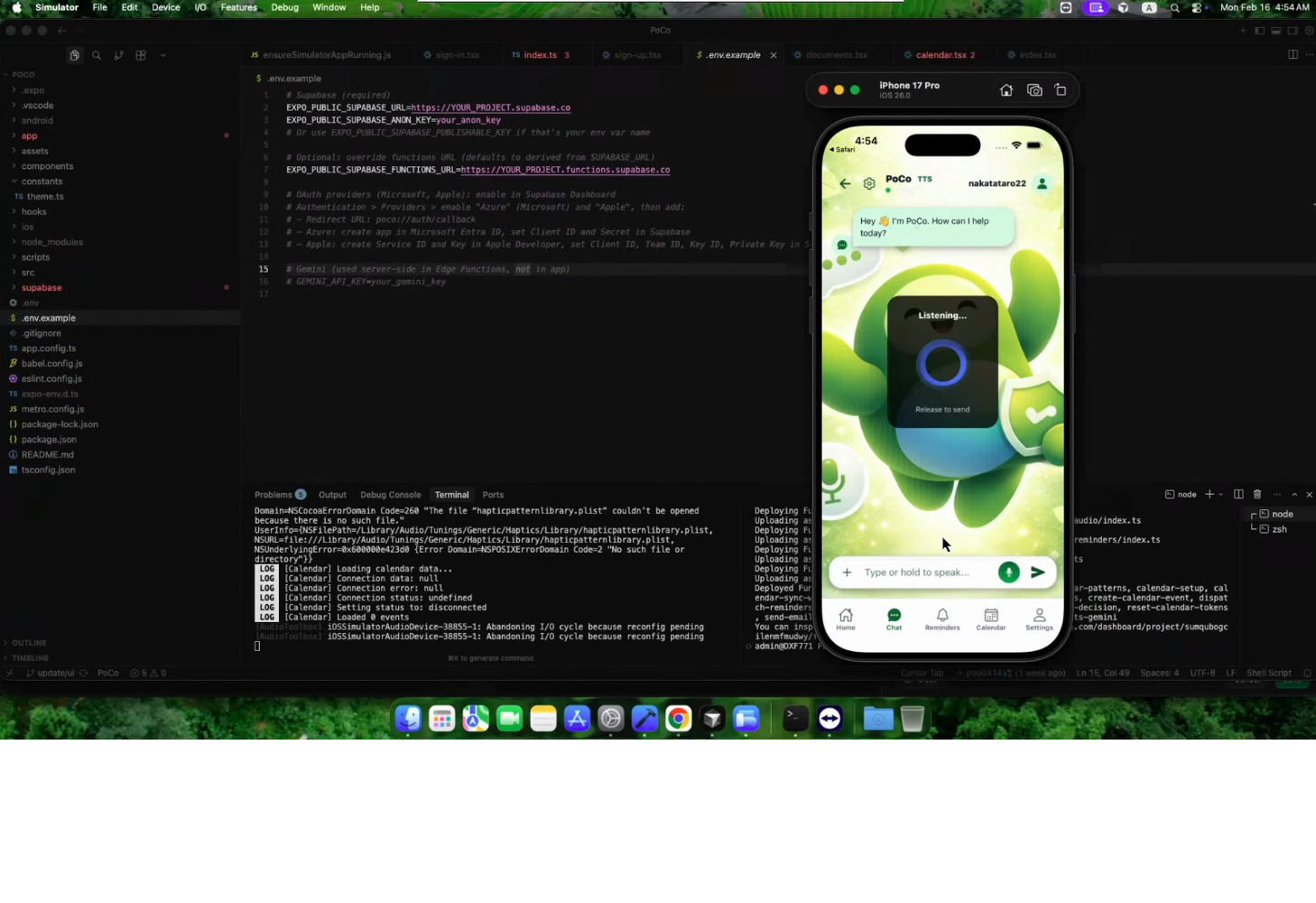Tap the profile avatar beside nakatataro22
Screen dimensions: 1316x903
pyautogui.click(x=1043, y=183)
